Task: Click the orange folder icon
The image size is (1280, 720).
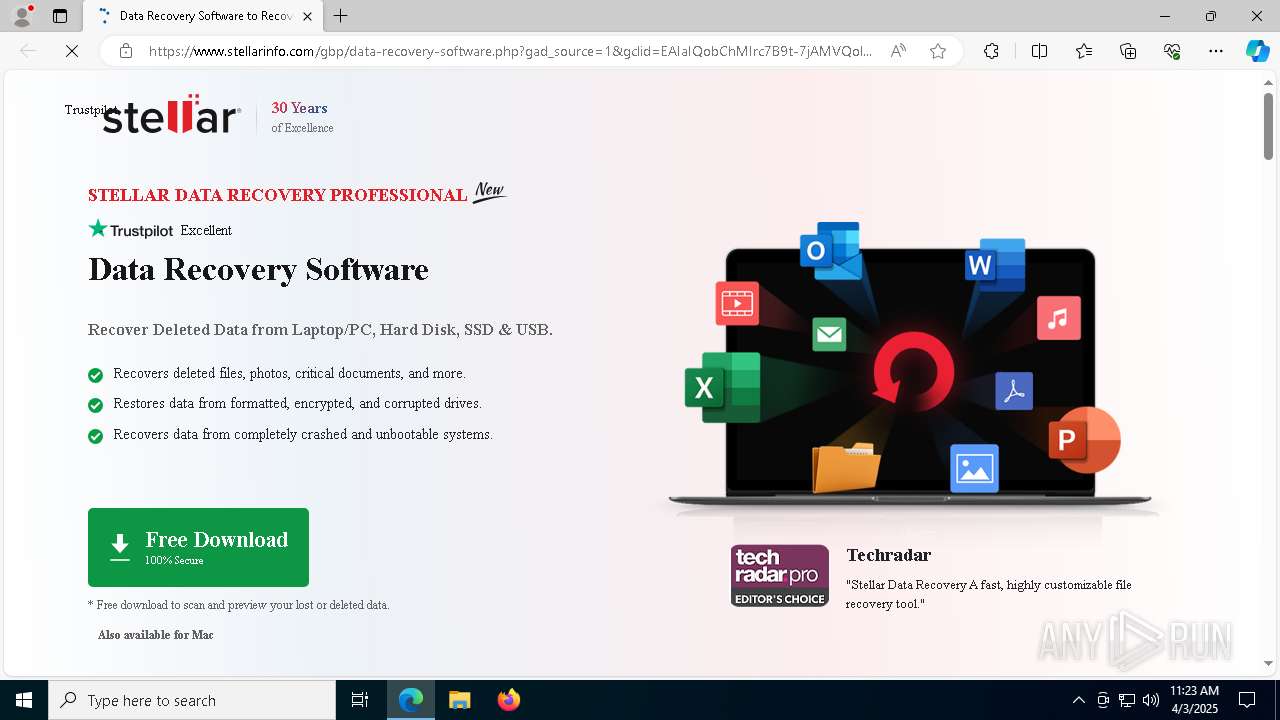Action: pos(846,467)
